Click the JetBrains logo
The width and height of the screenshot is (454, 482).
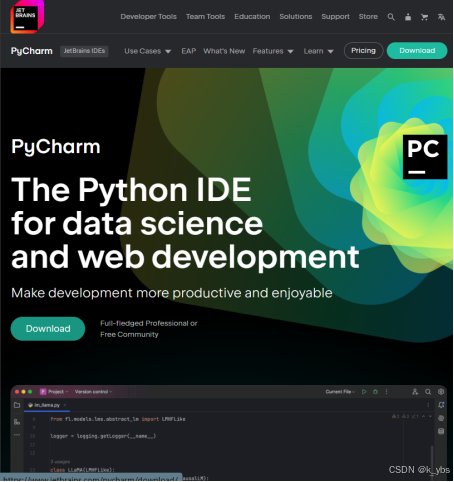[x=27, y=17]
